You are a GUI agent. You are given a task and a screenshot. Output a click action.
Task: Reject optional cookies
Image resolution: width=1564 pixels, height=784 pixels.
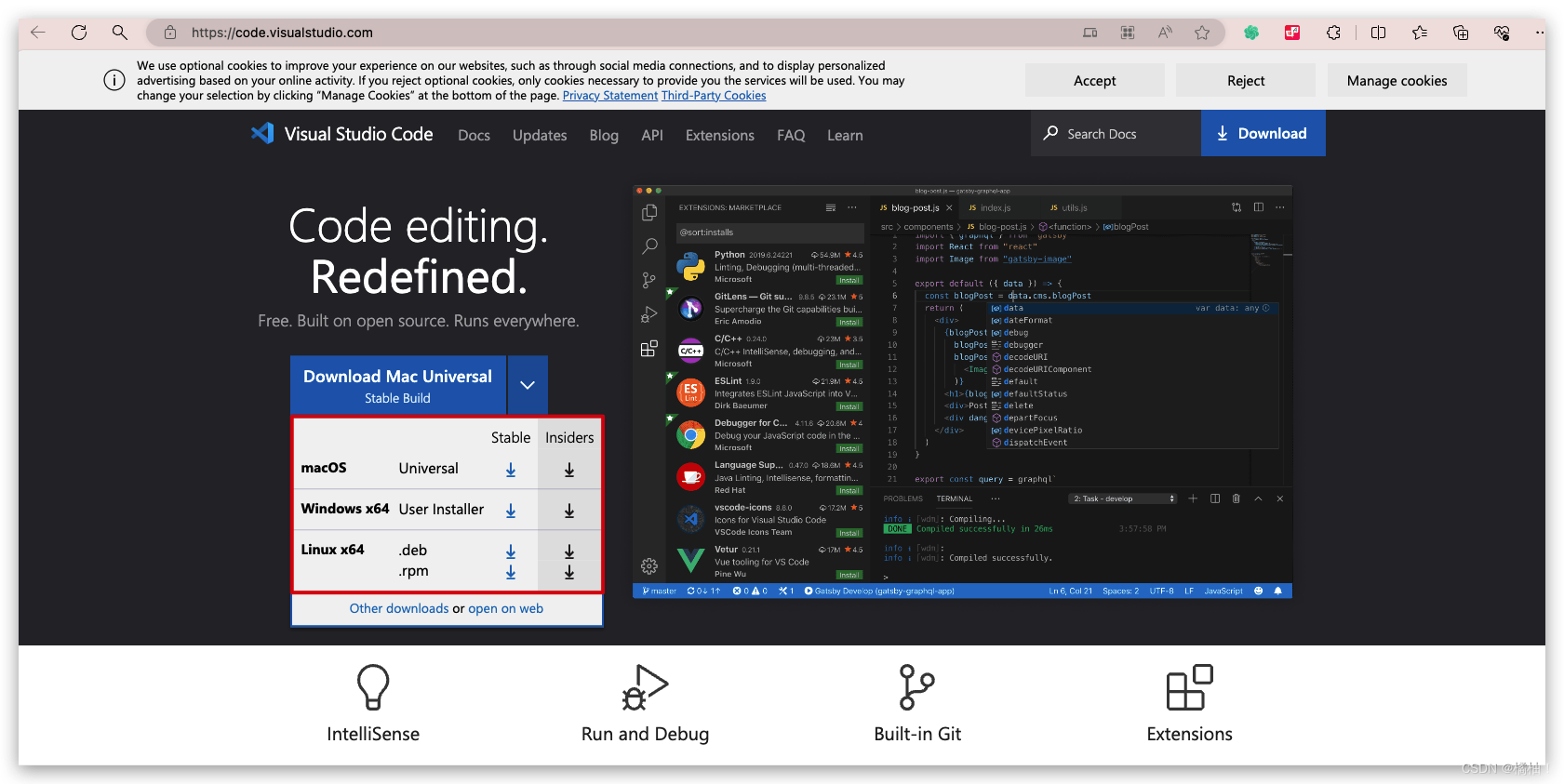pos(1246,81)
